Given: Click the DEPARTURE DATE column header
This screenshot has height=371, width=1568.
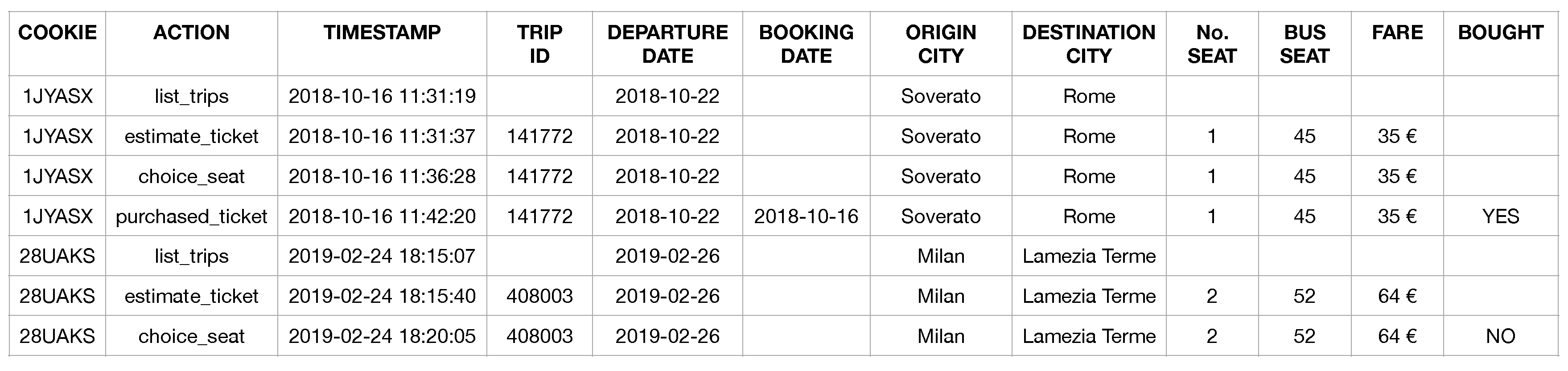Looking at the screenshot, I should 667,44.
